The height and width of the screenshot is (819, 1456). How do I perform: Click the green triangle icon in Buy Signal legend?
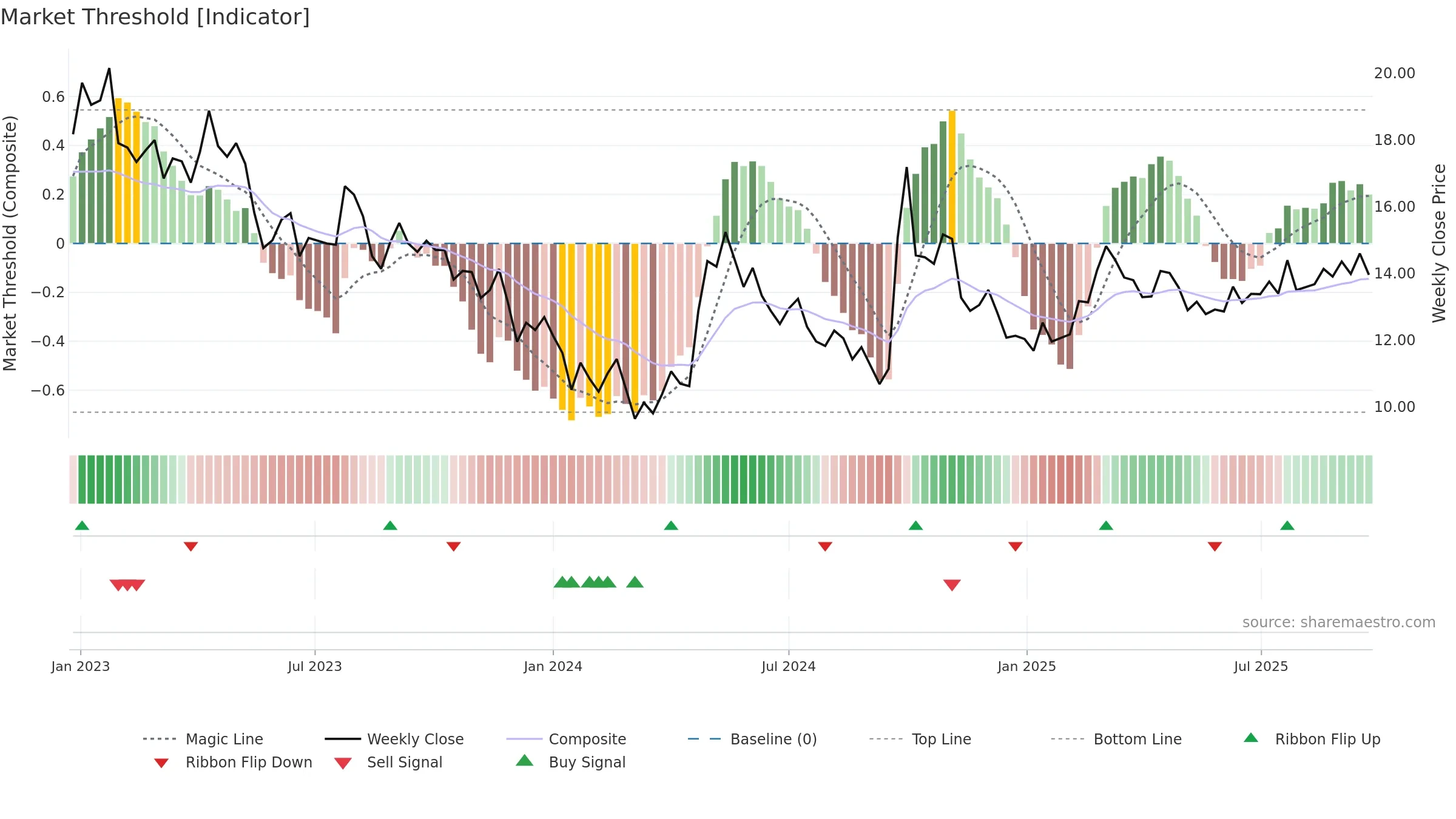point(525,760)
